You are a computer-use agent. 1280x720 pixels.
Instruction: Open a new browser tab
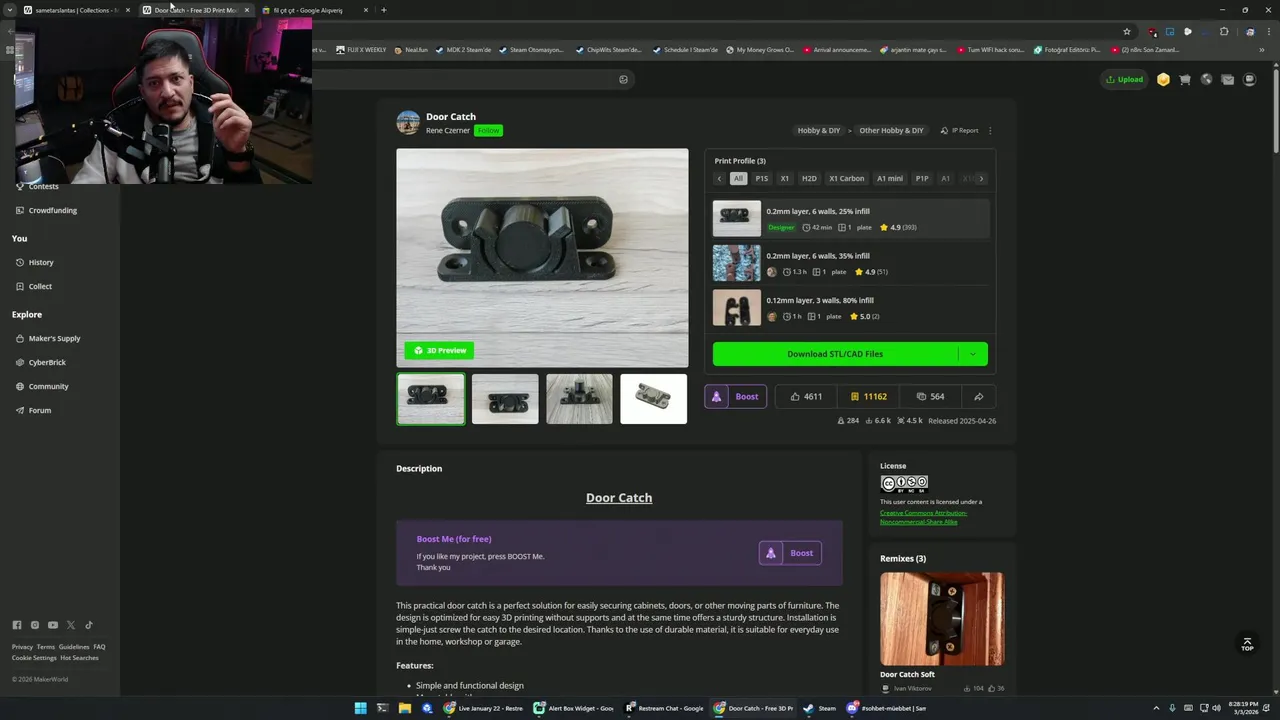[384, 10]
